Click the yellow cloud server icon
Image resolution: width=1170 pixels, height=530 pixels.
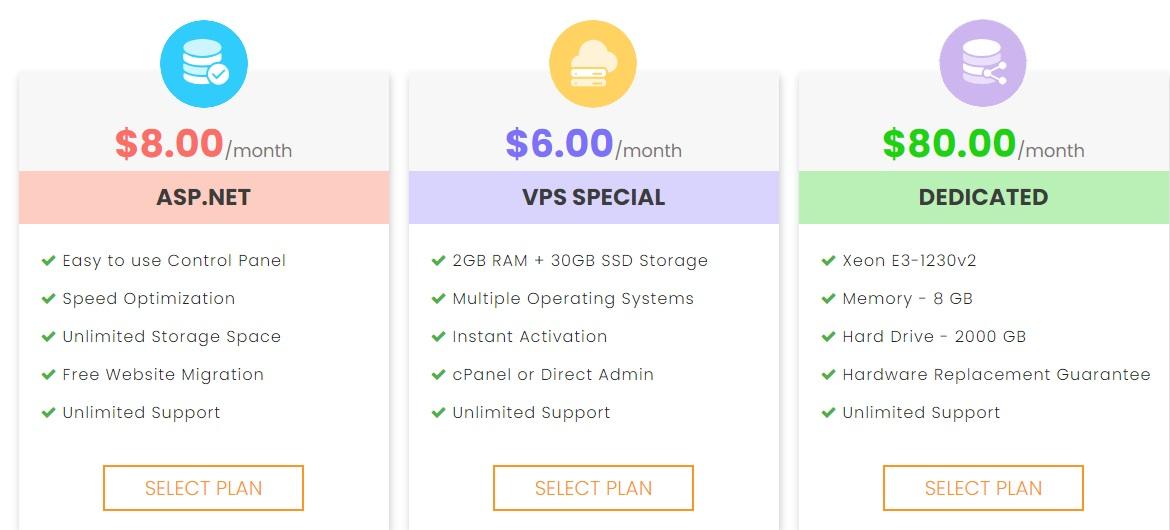(593, 64)
